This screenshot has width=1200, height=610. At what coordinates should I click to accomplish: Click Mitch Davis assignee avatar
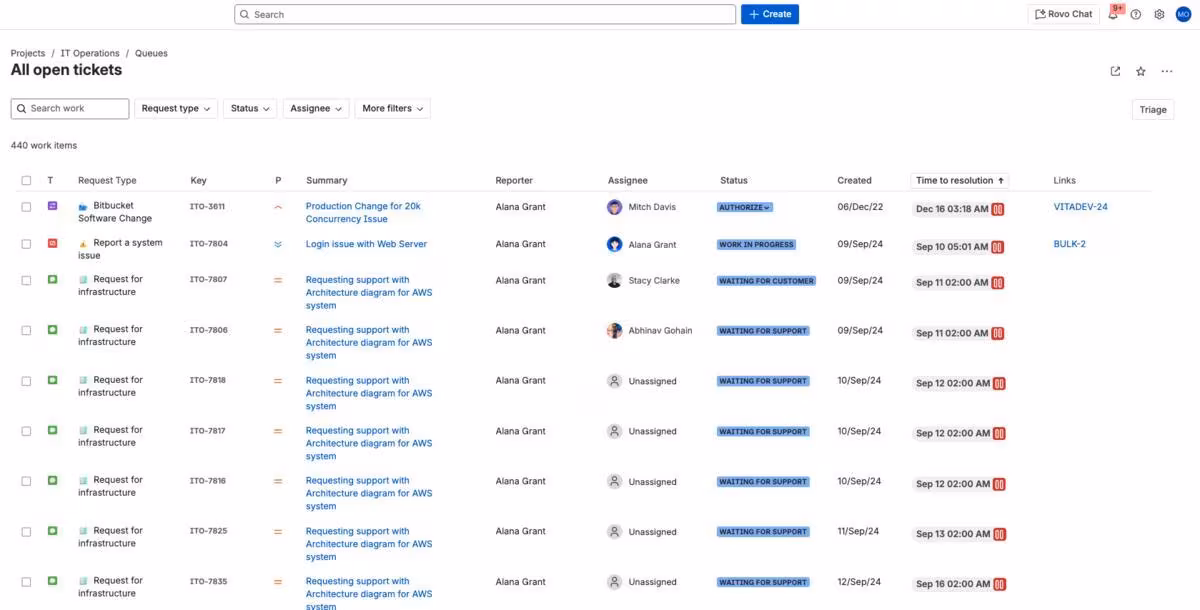pyautogui.click(x=614, y=207)
